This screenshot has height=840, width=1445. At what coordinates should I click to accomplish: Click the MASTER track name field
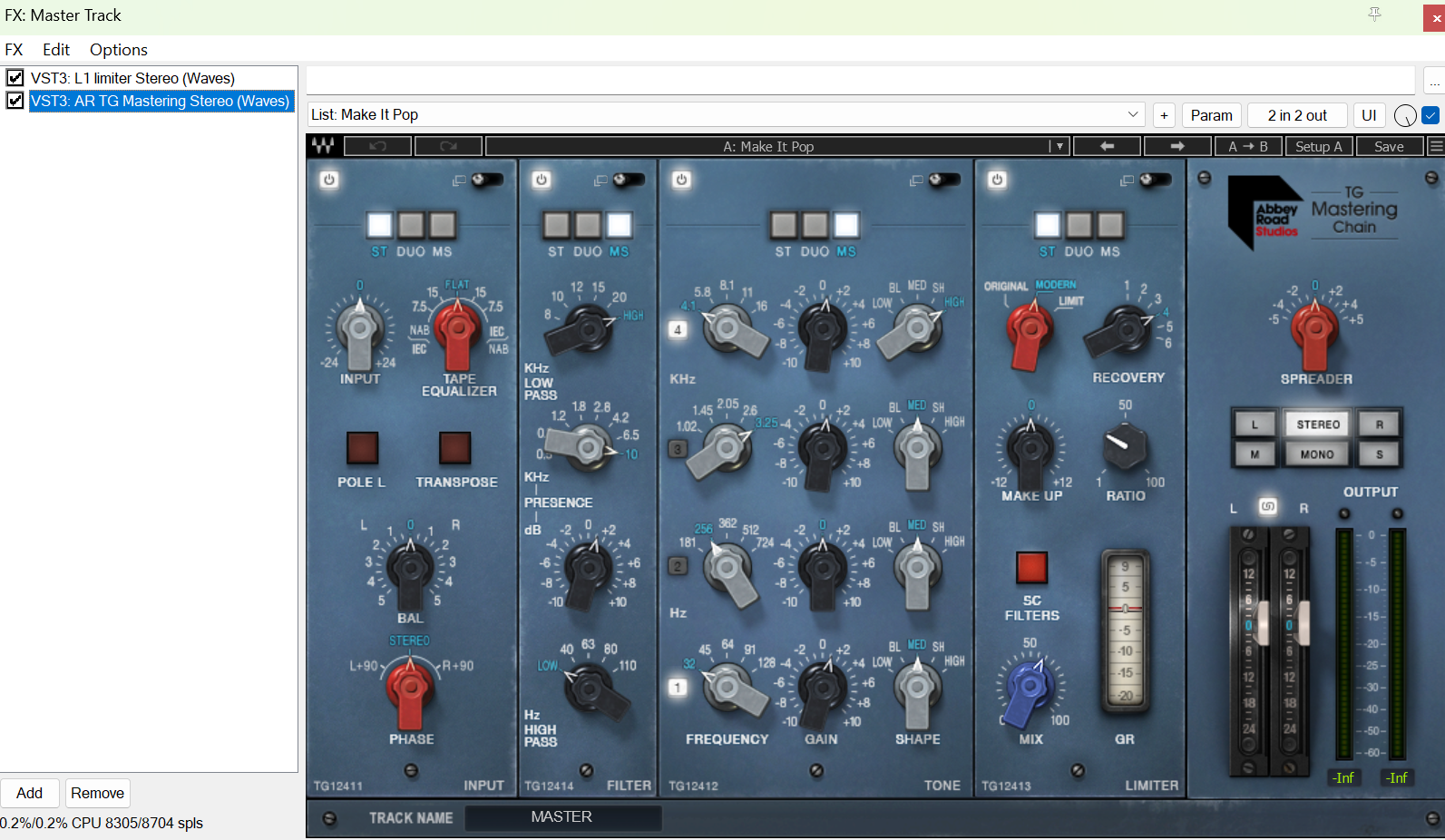coord(562,817)
